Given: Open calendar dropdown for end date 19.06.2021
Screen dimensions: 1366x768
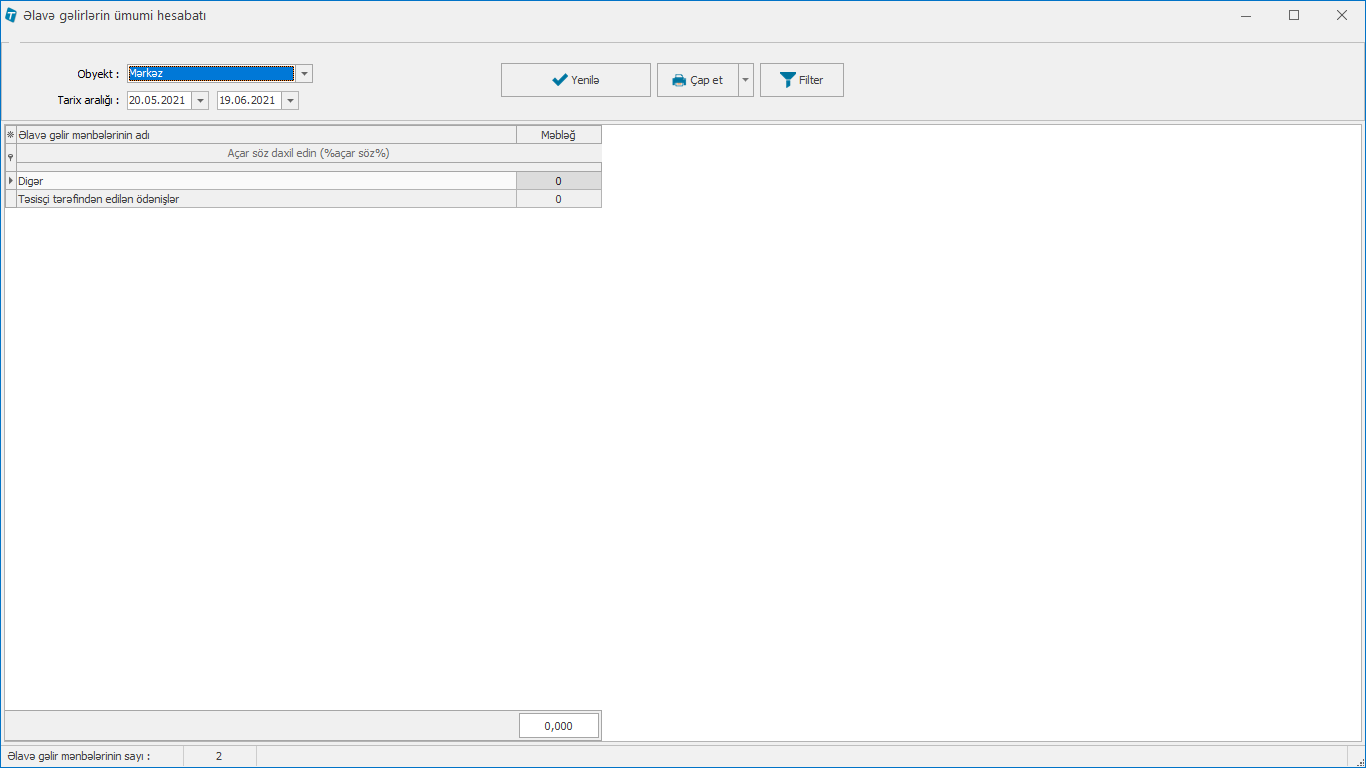Looking at the screenshot, I should coord(290,101).
